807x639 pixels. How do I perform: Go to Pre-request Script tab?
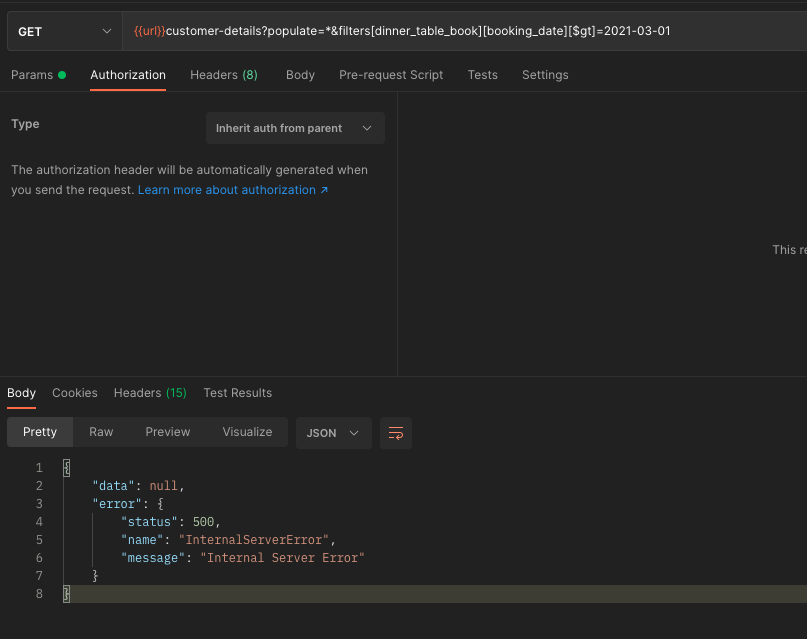(391, 75)
